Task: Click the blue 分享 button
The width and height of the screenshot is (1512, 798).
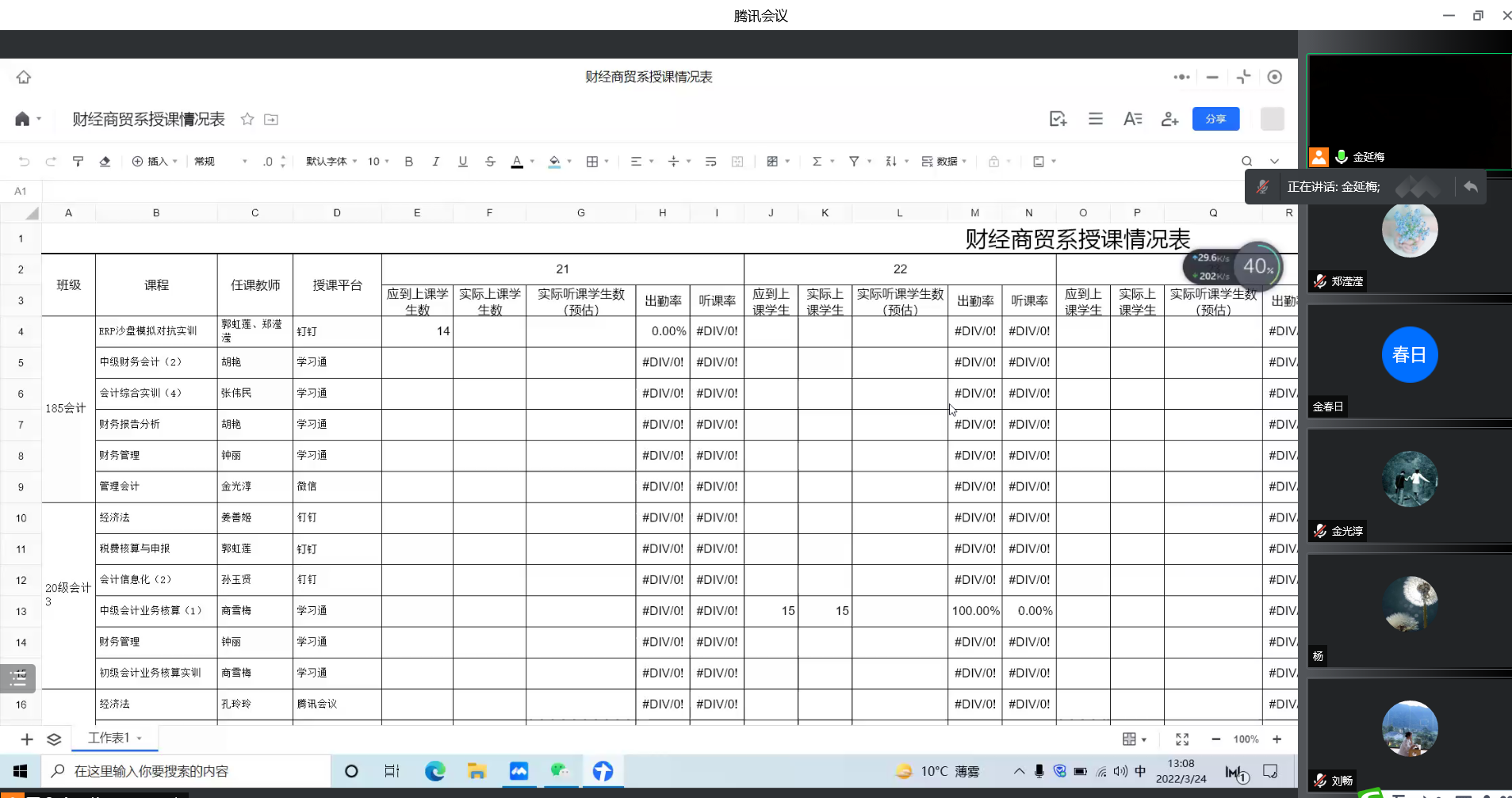Action: tap(1215, 119)
